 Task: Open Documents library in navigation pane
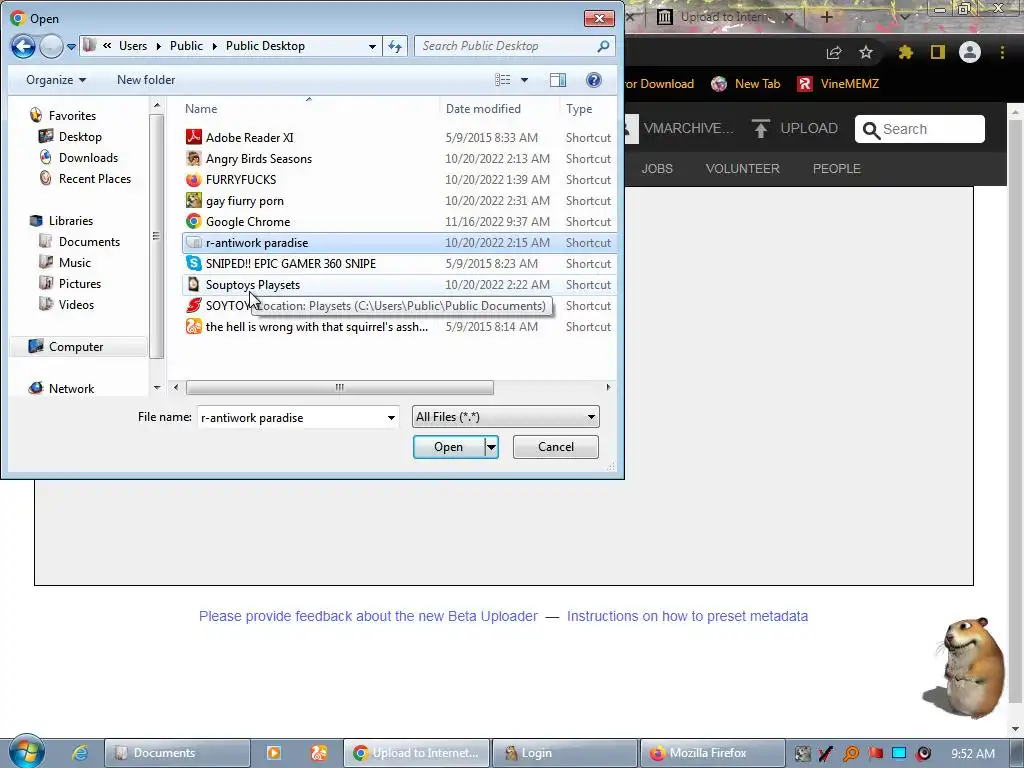(89, 242)
